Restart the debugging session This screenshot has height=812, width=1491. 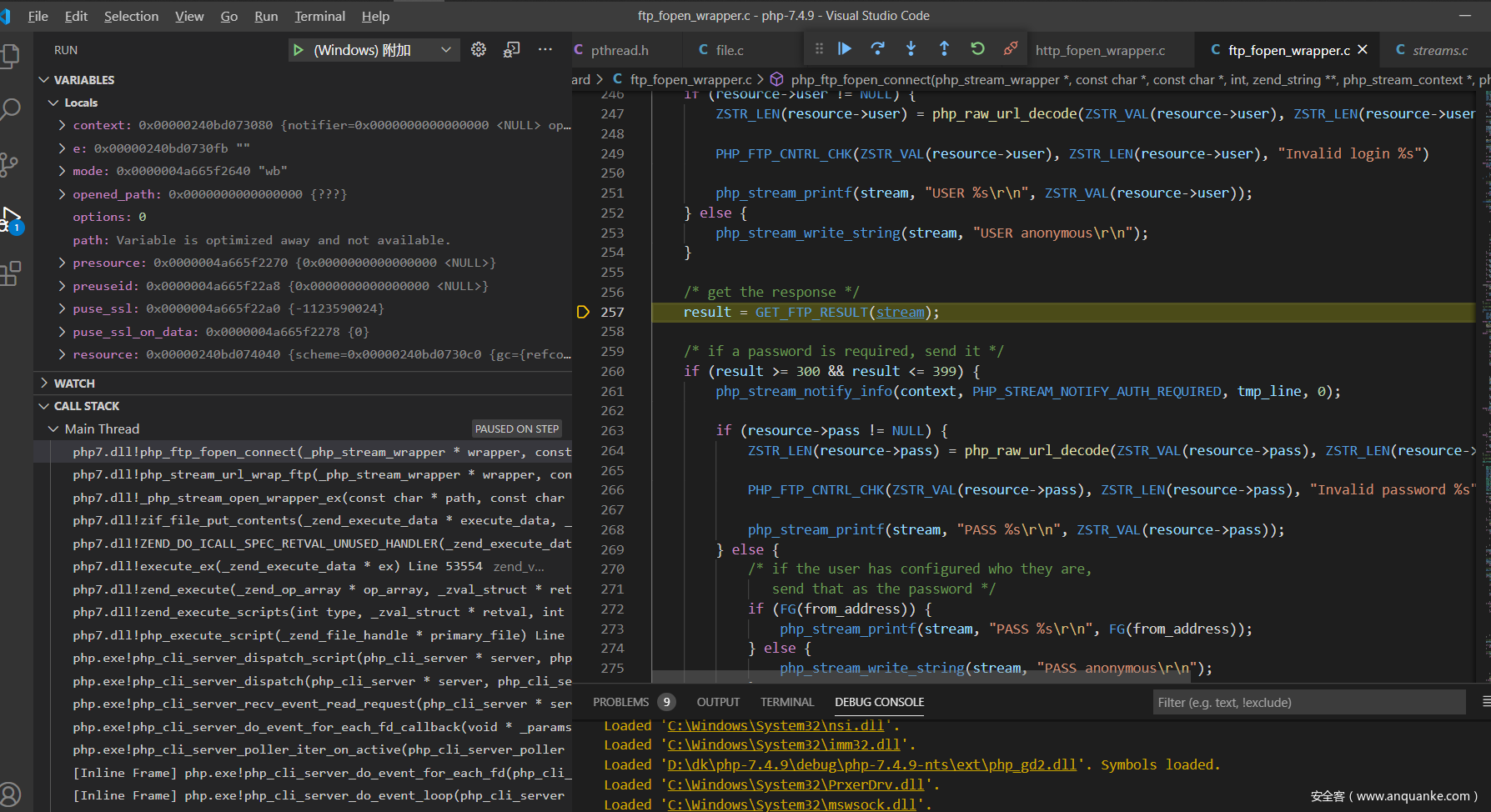coord(977,49)
